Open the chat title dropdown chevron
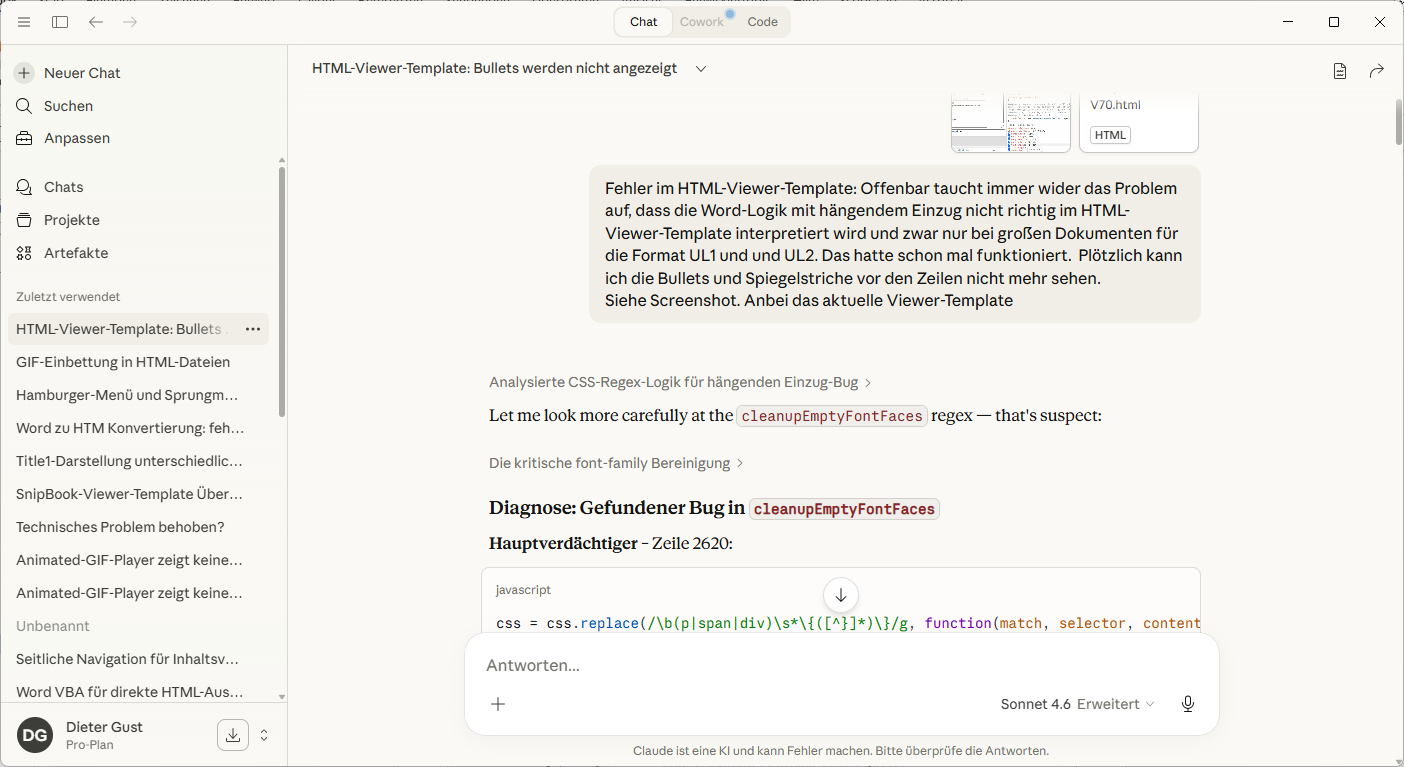 coord(701,69)
